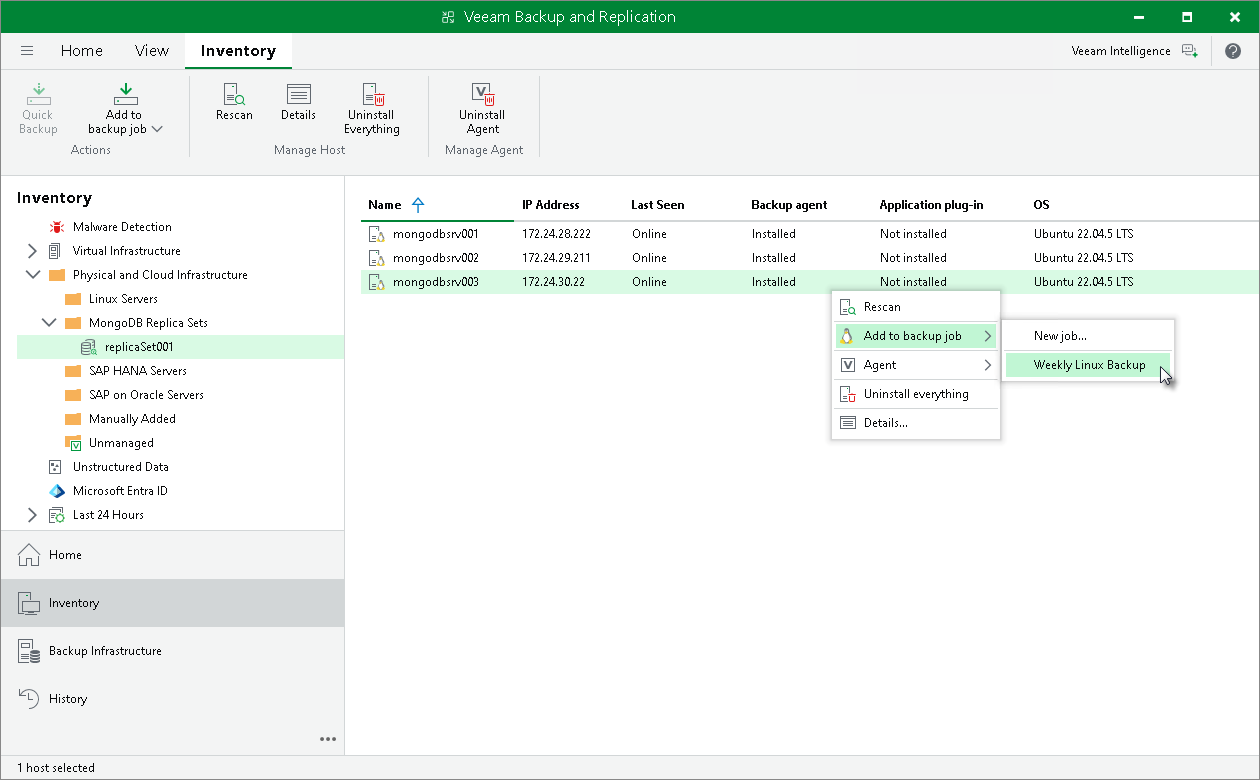Sort by the Name column header
Image resolution: width=1260 pixels, height=780 pixels.
pyautogui.click(x=385, y=205)
